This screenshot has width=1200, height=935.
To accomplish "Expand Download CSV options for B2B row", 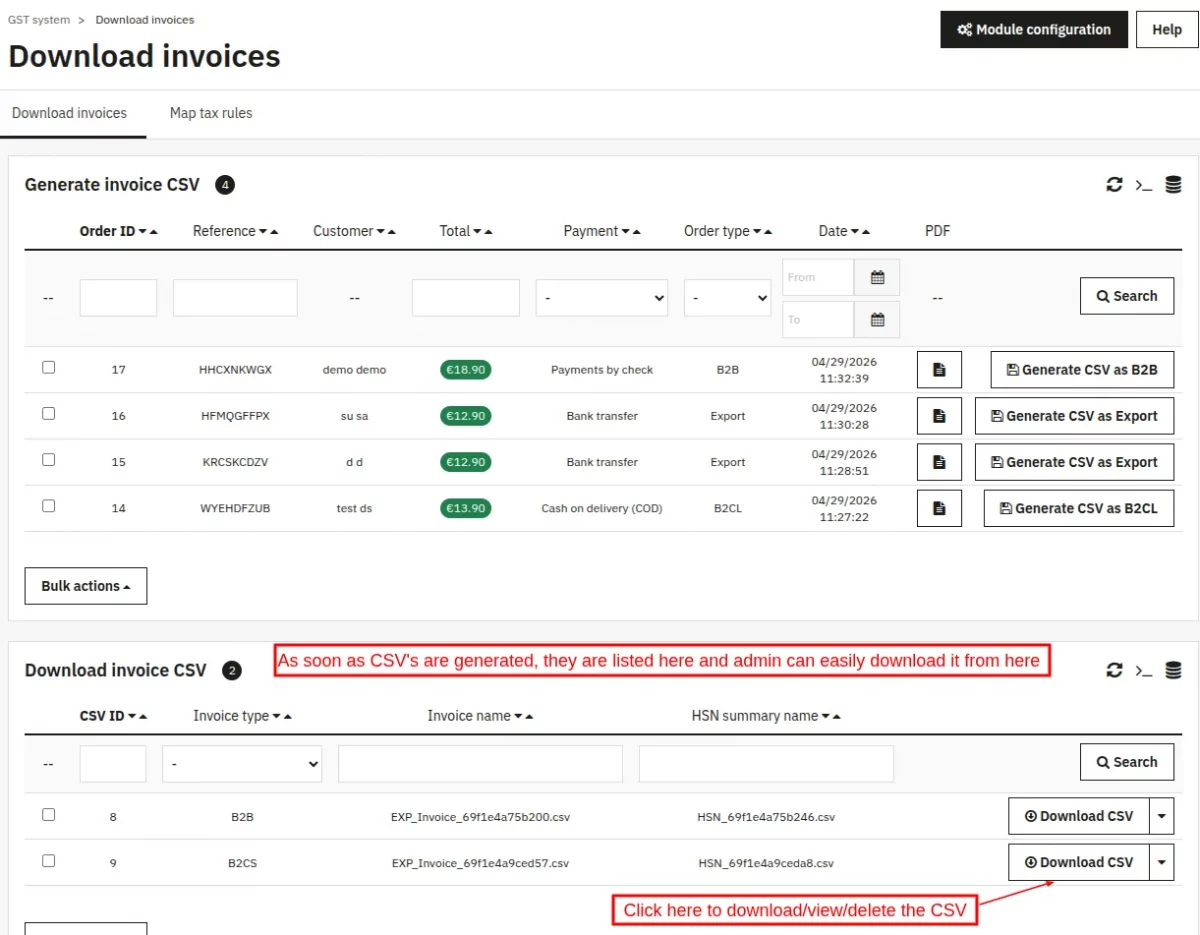I will click(1162, 816).
